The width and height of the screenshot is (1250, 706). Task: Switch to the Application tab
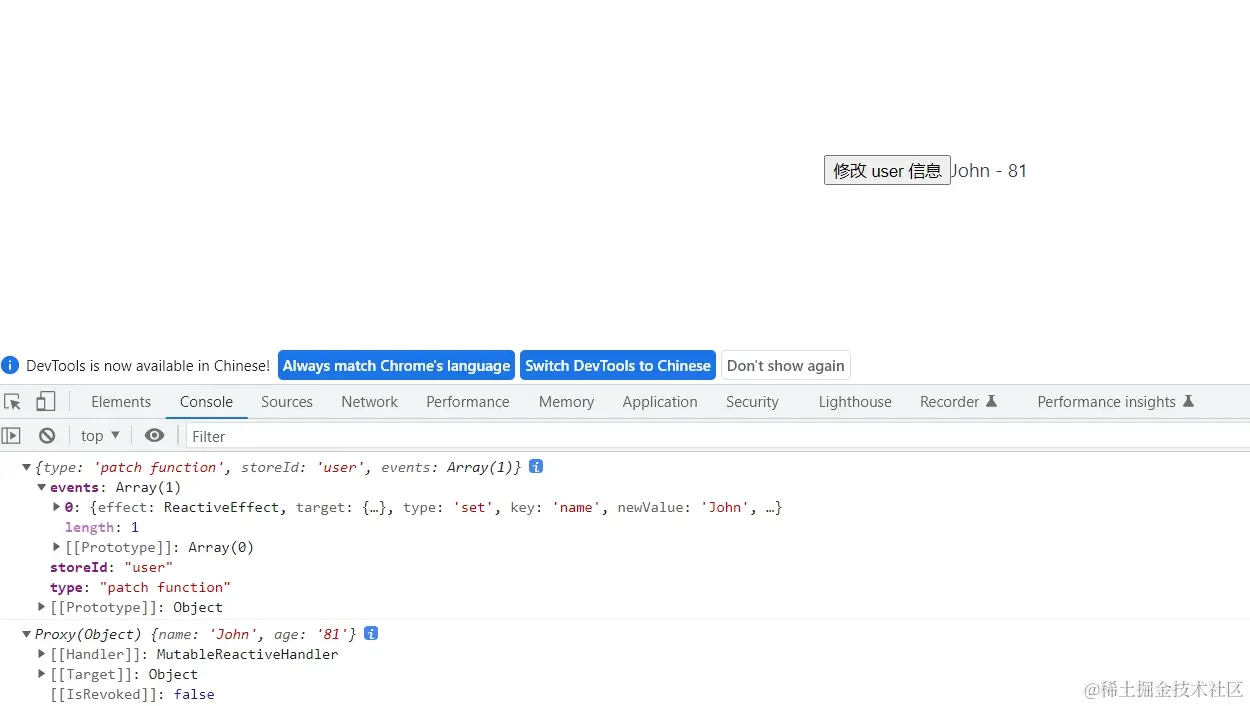(660, 402)
